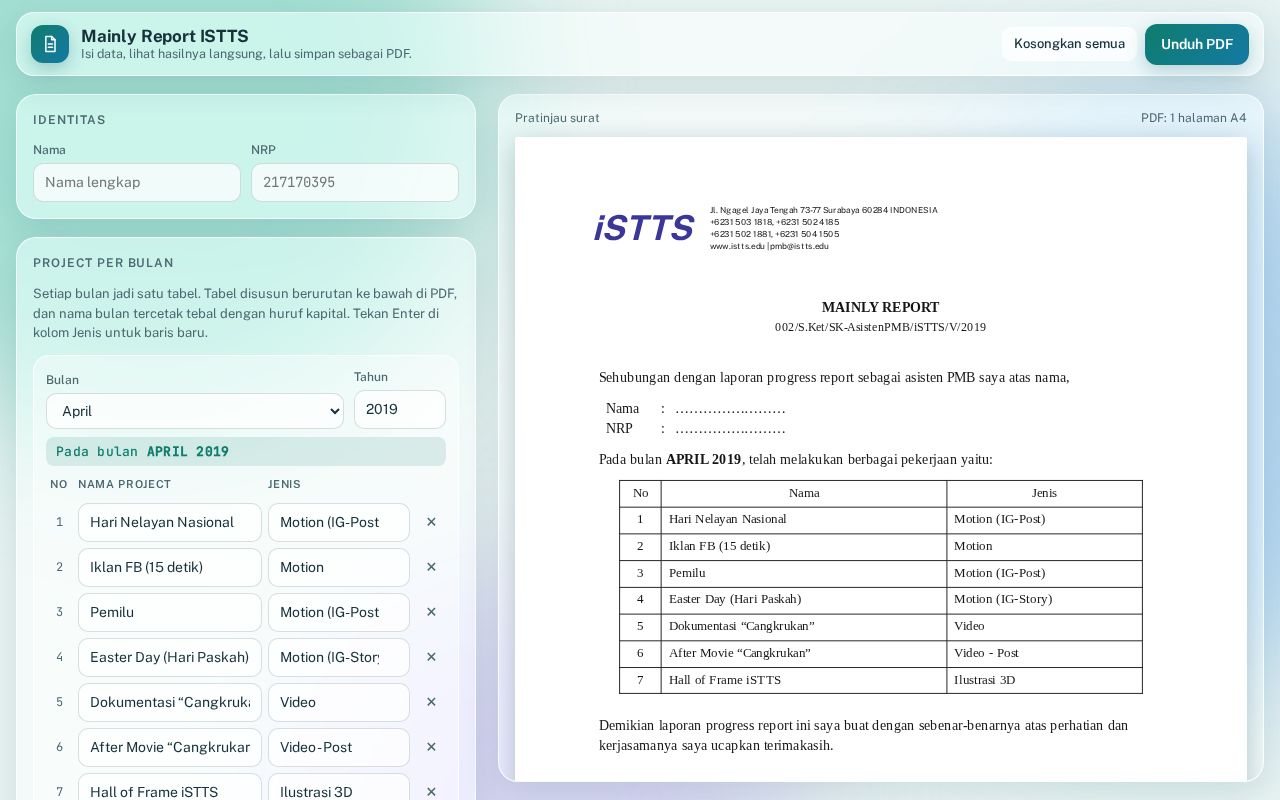This screenshot has height=800, width=1280.
Task: Edit the Pemilu project name field
Action: 170,612
